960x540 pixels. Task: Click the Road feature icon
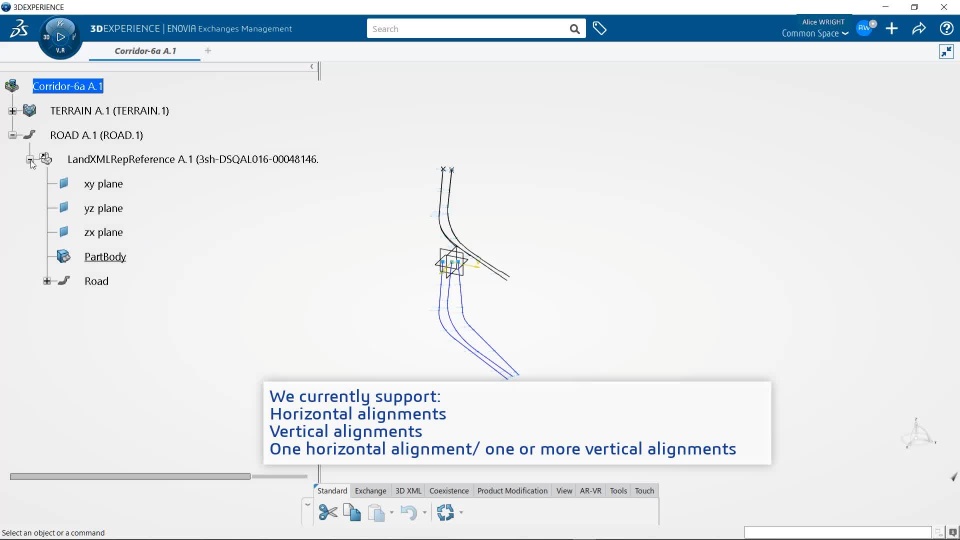click(x=64, y=280)
